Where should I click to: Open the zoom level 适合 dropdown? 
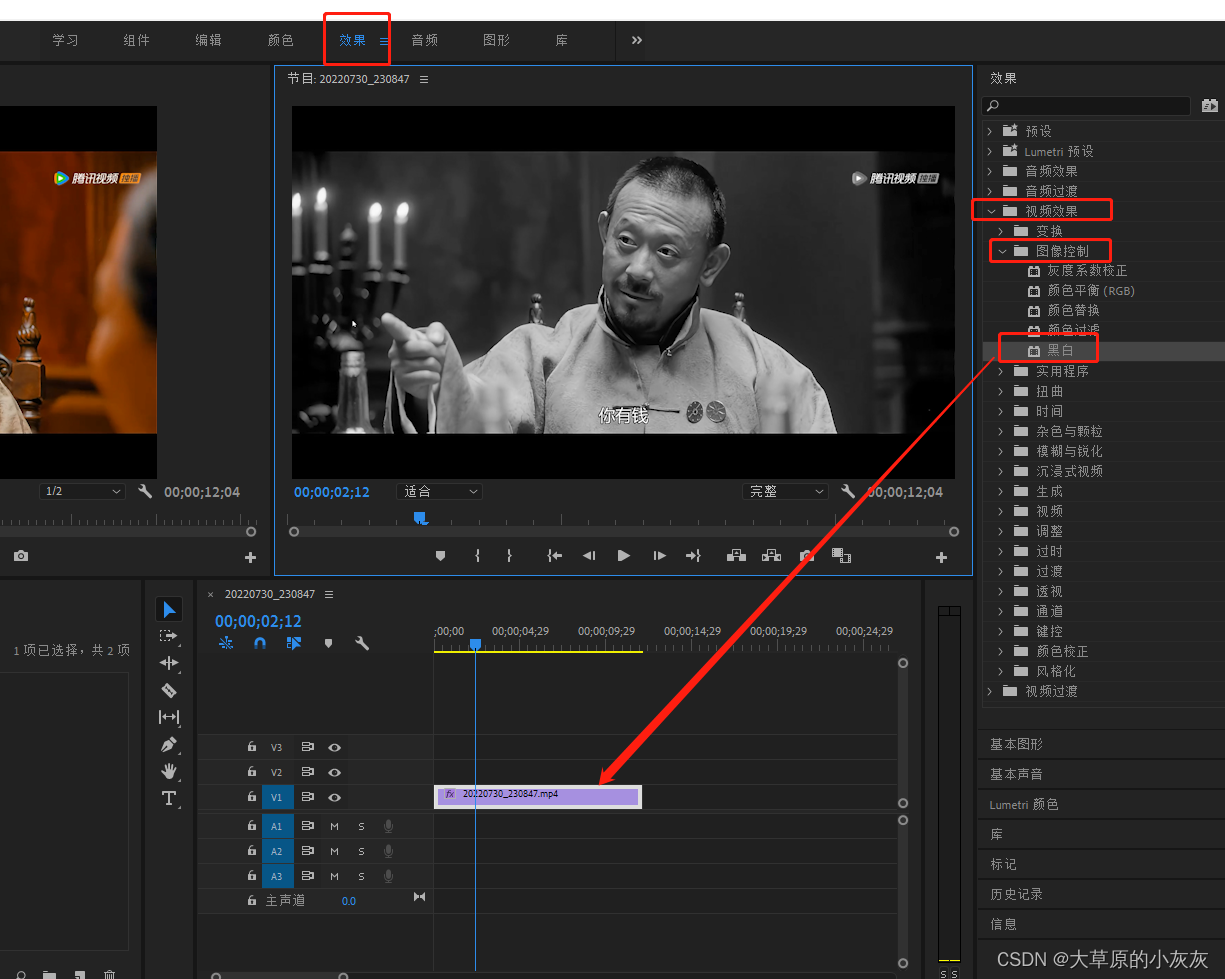tap(440, 492)
